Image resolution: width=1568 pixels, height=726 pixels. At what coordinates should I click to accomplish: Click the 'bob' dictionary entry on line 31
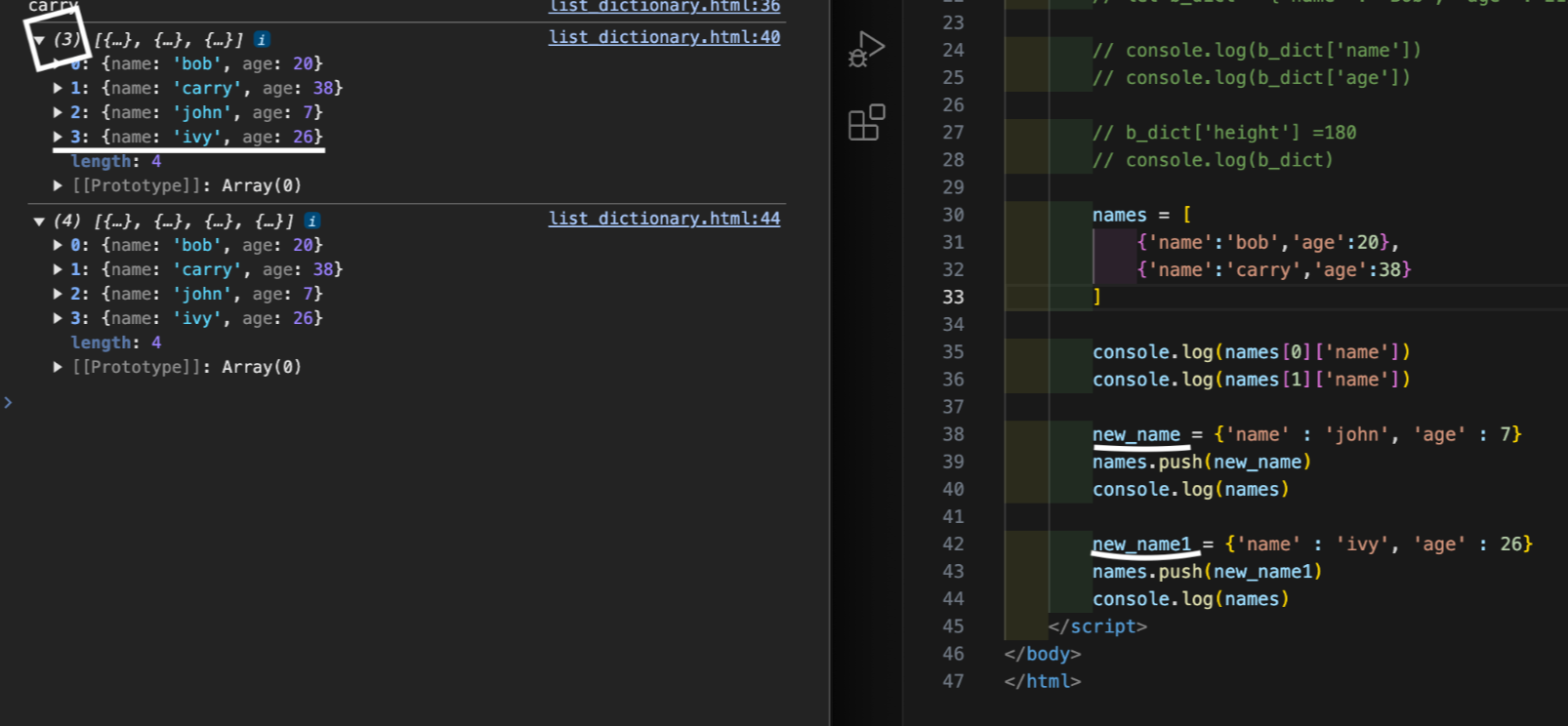(x=1268, y=242)
